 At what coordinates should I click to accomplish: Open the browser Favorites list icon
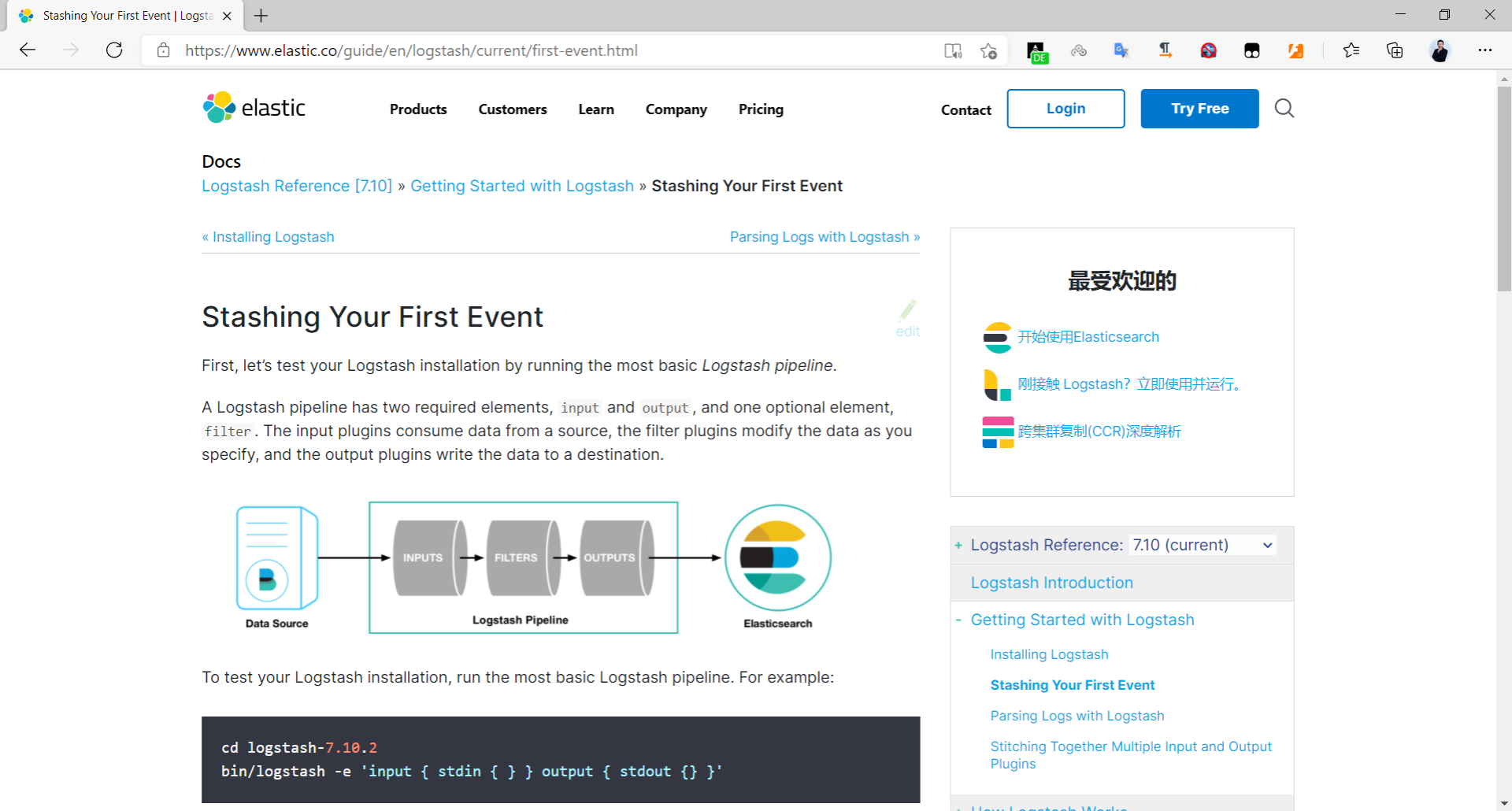(x=1351, y=50)
